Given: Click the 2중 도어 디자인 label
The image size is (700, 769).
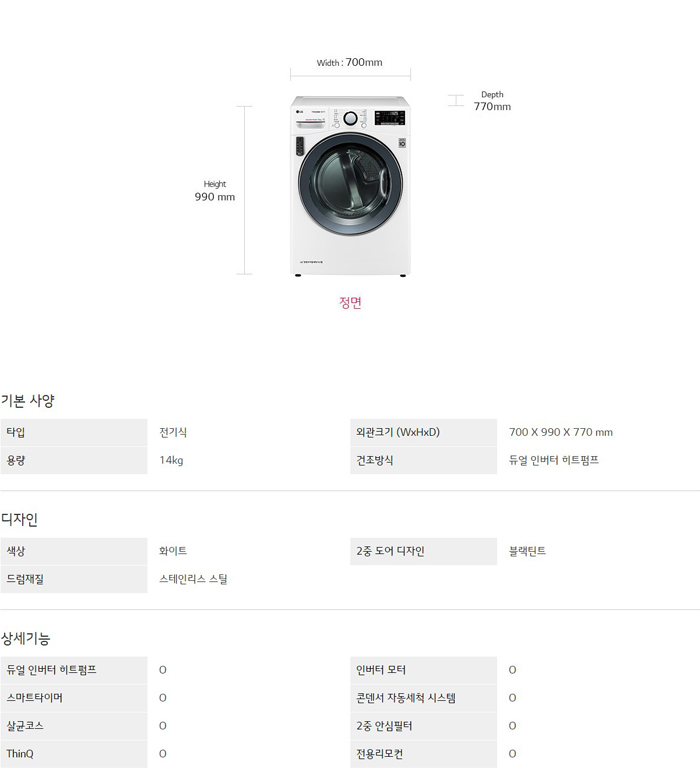Looking at the screenshot, I should point(390,551).
